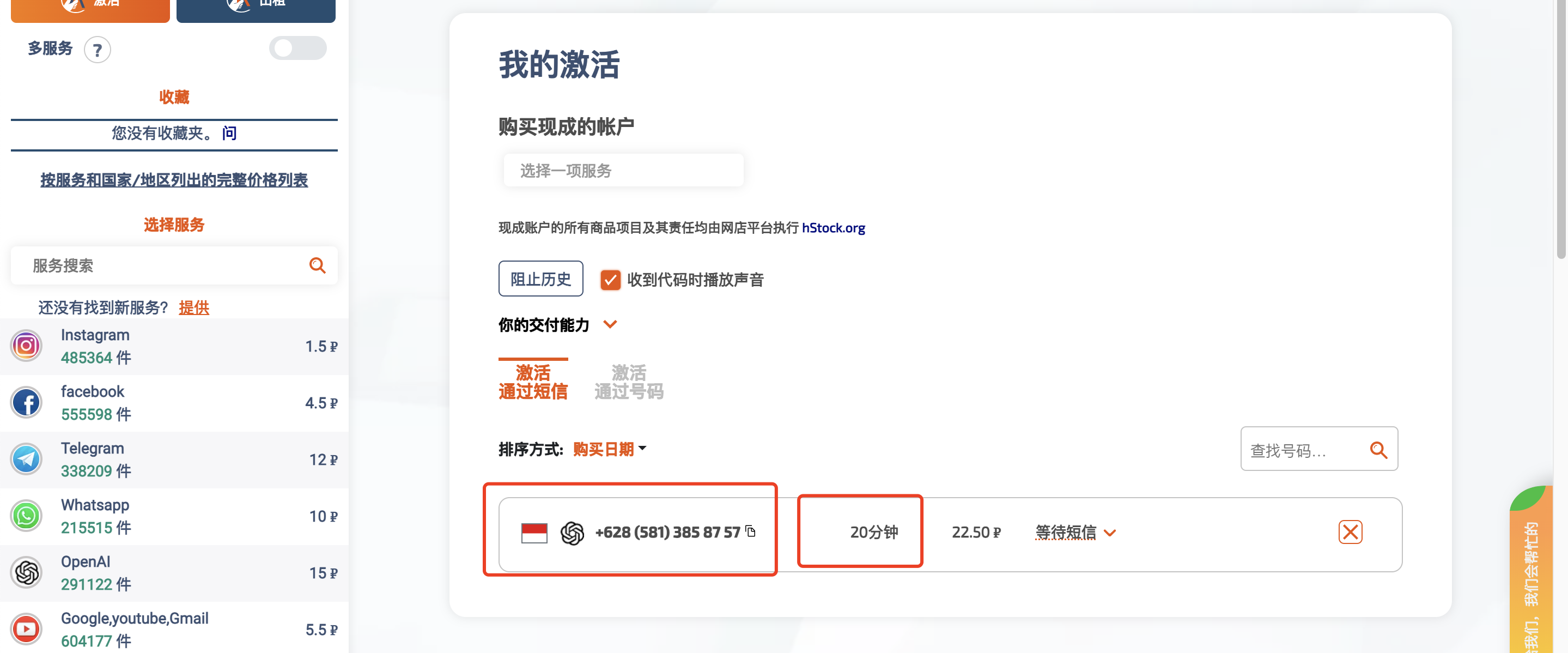Click the Telegram 338209 件 count
Image resolution: width=1568 pixels, height=653 pixels.
[x=95, y=471]
